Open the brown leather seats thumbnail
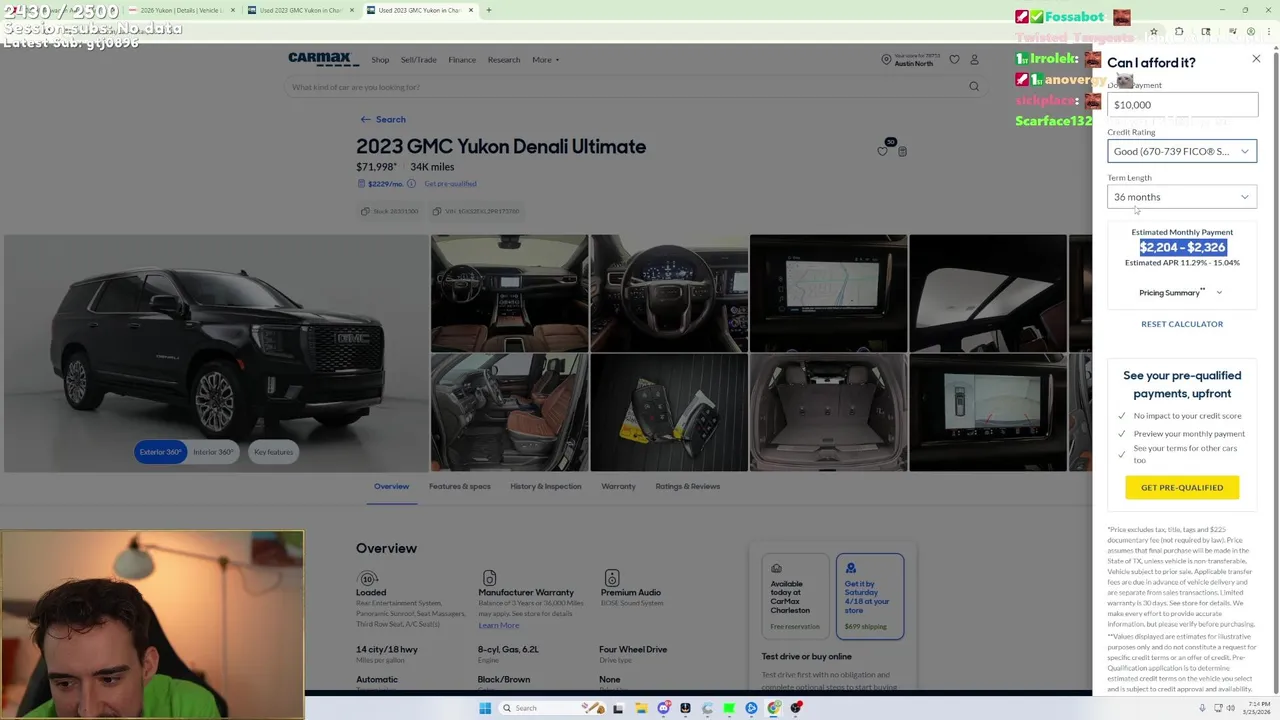Image resolution: width=1280 pixels, height=720 pixels. coord(509,412)
